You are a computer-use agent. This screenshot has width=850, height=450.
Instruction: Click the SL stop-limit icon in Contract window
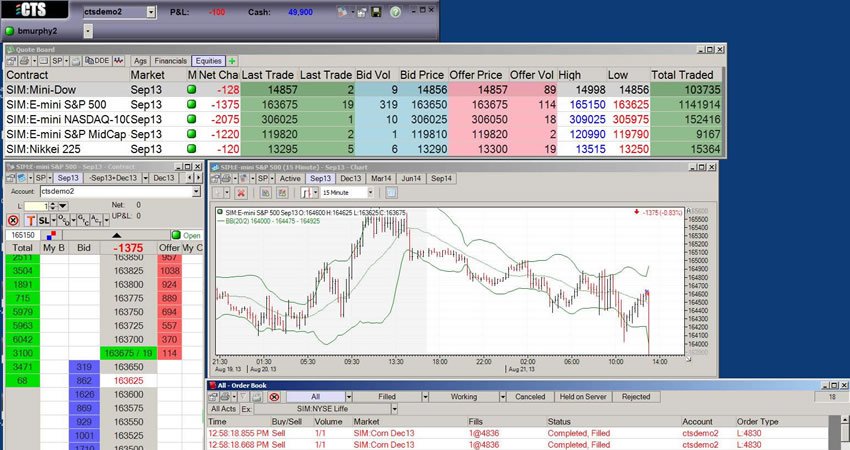click(44, 221)
